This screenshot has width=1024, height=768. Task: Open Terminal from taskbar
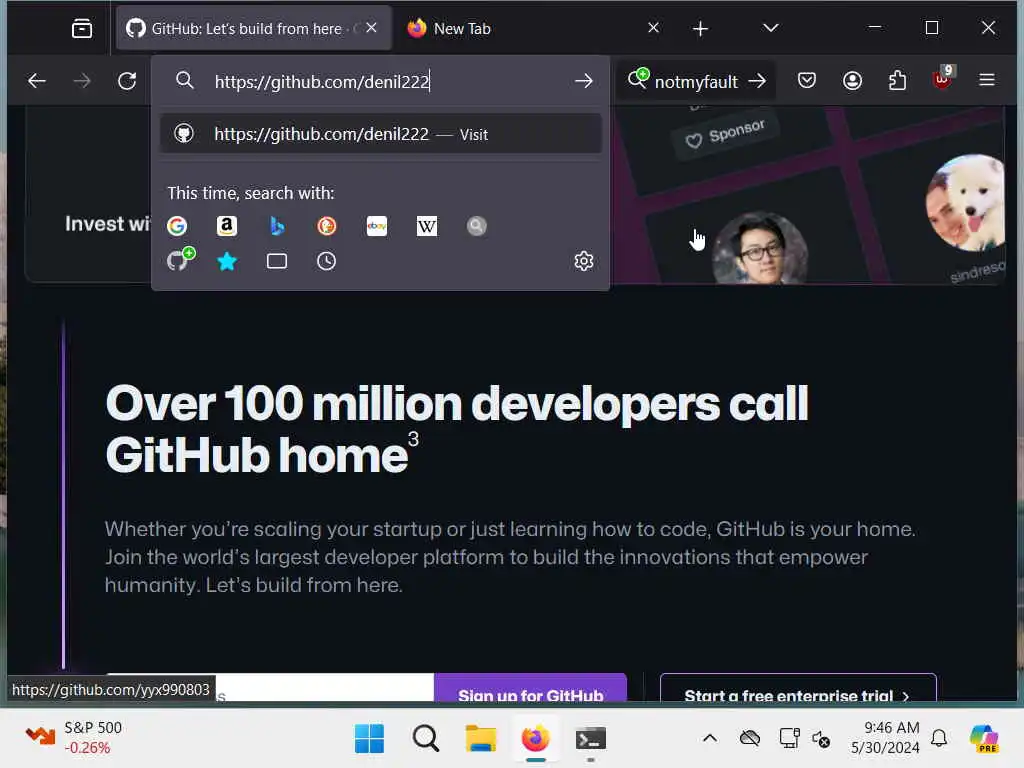[x=591, y=739]
